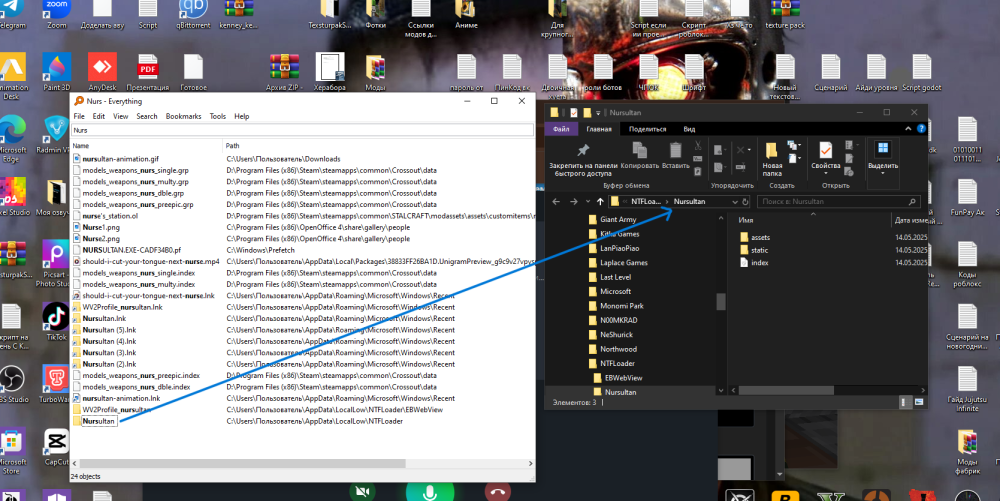This screenshot has height=501, width=1000.
Task: Open Свойства properties icon with checkmark
Action: click(825, 150)
